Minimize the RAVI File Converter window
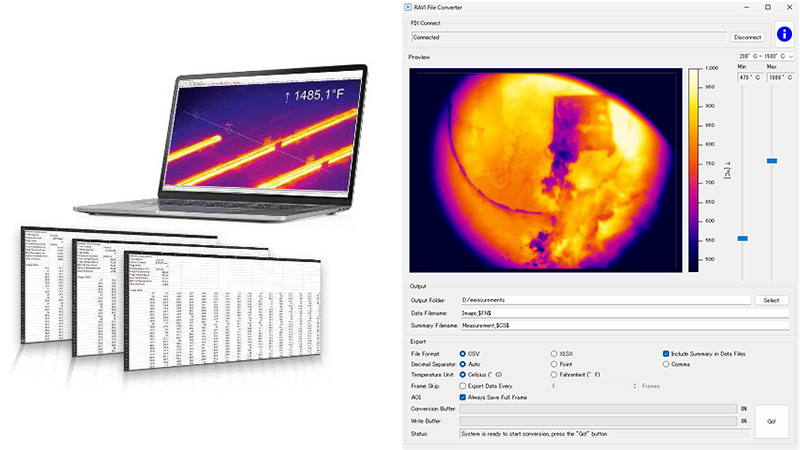 [x=746, y=6]
